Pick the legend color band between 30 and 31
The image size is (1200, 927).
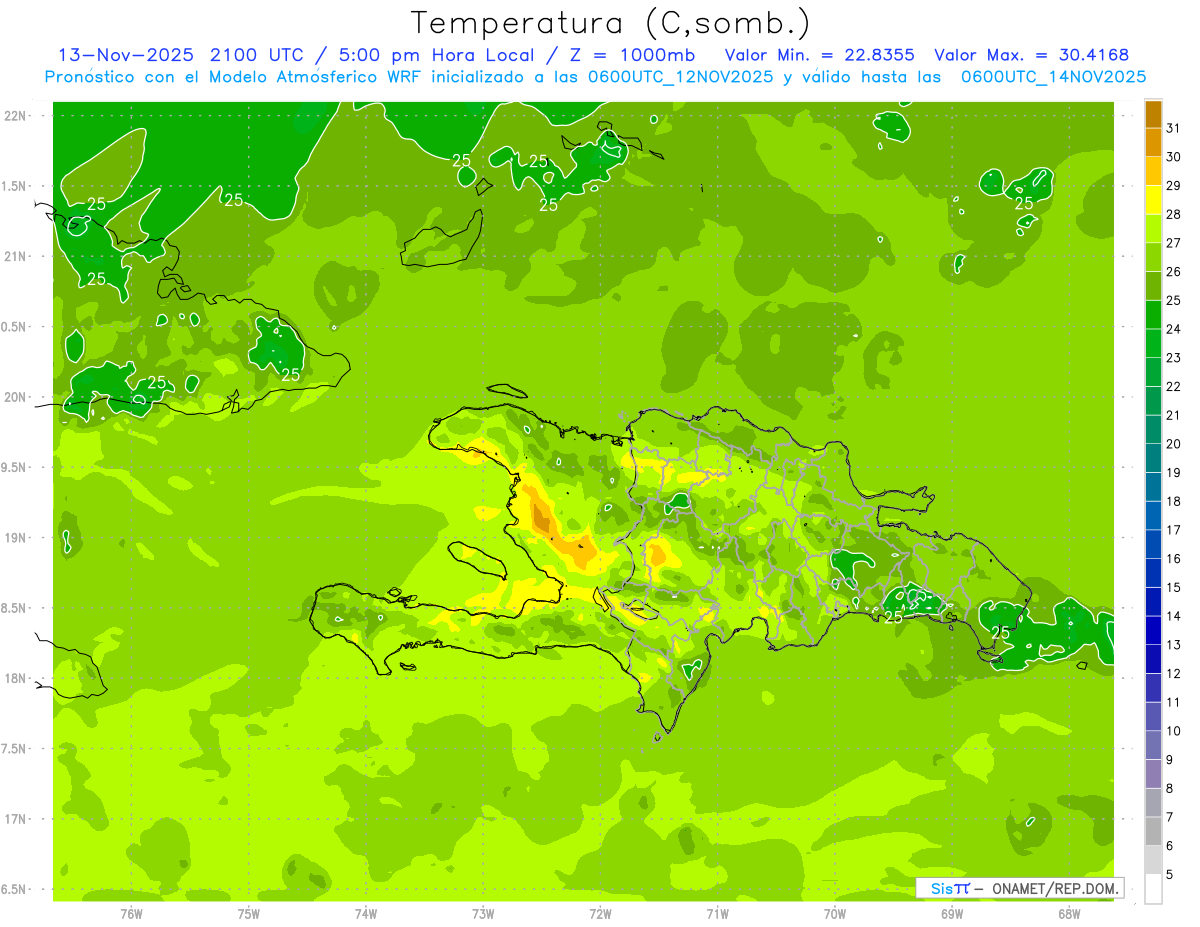[1153, 143]
